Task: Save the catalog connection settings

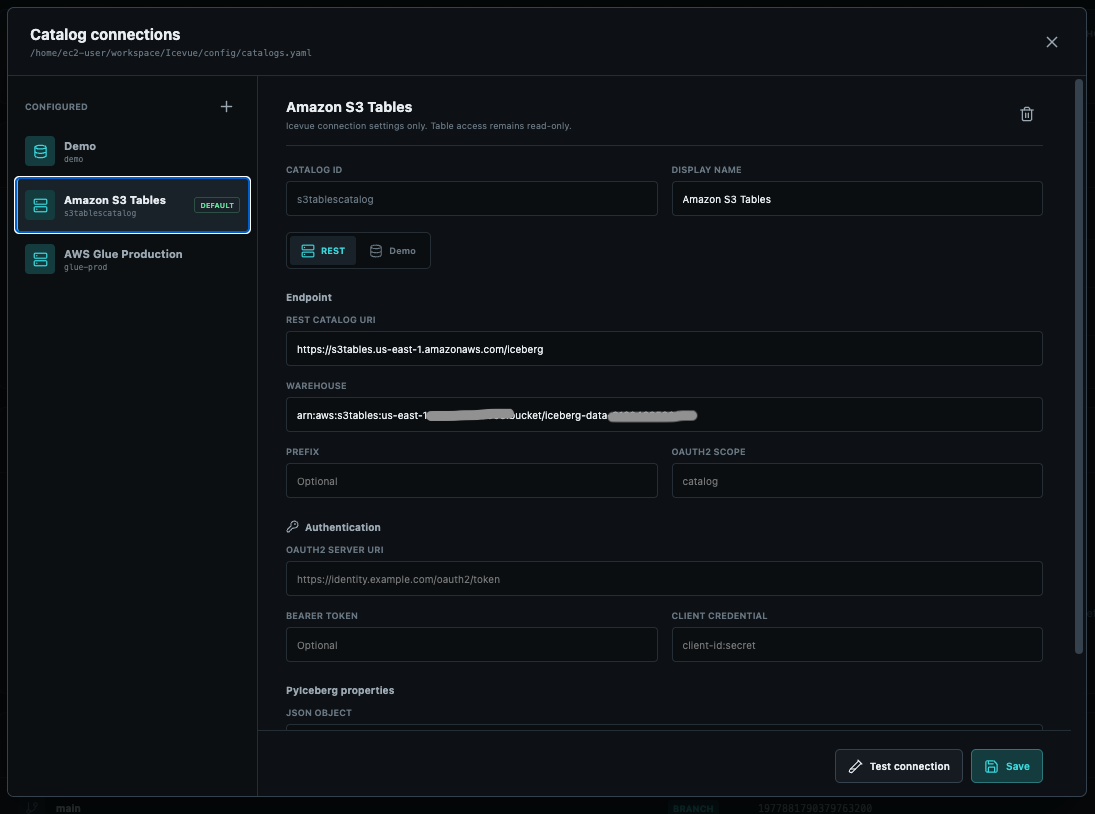Action: (1006, 766)
